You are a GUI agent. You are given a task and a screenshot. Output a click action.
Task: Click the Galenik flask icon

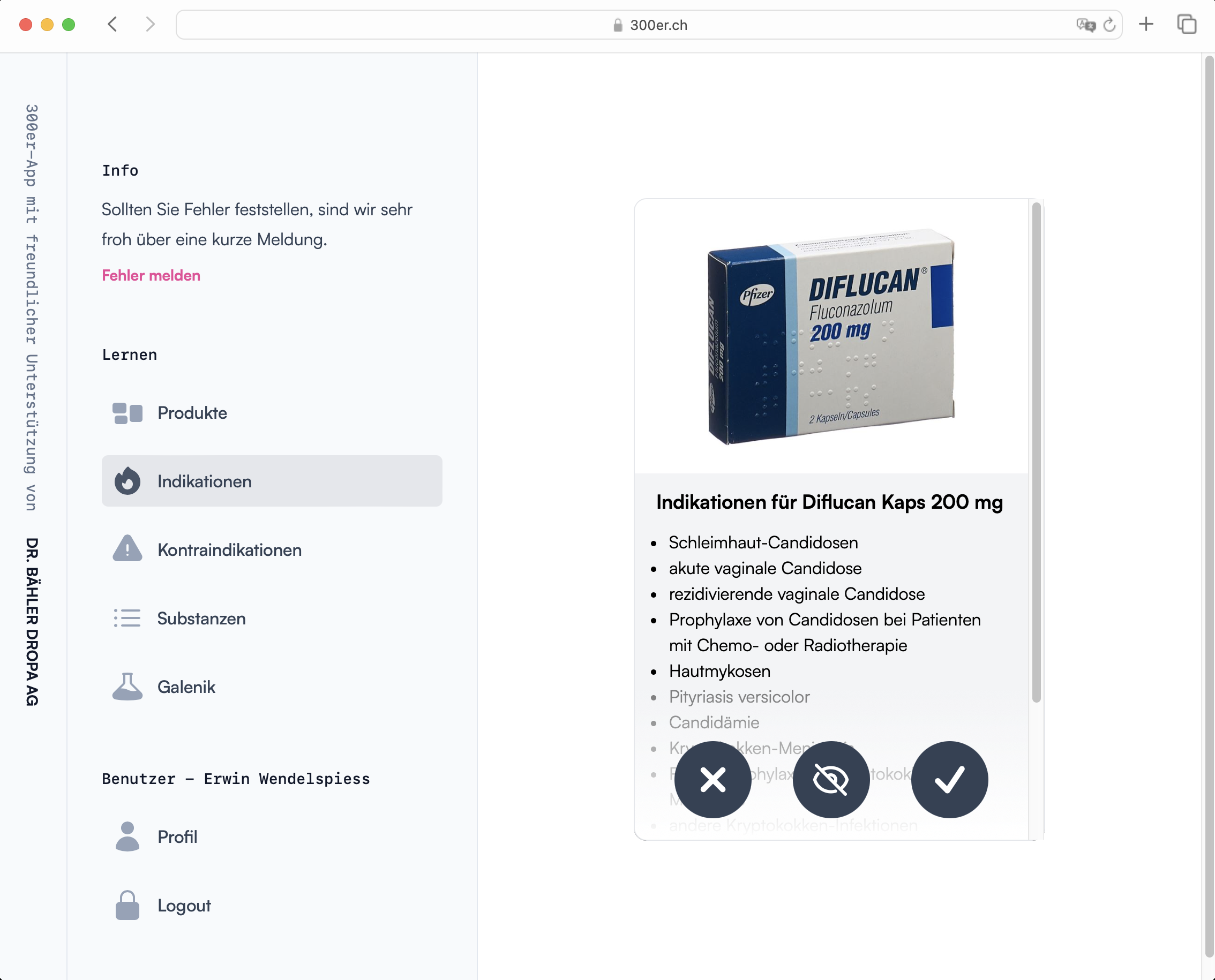click(x=127, y=687)
